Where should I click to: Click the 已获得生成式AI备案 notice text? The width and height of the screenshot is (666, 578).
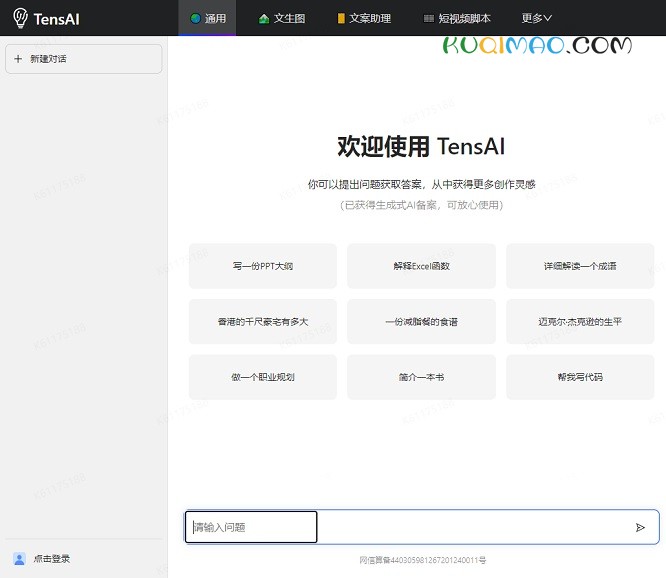point(421,205)
